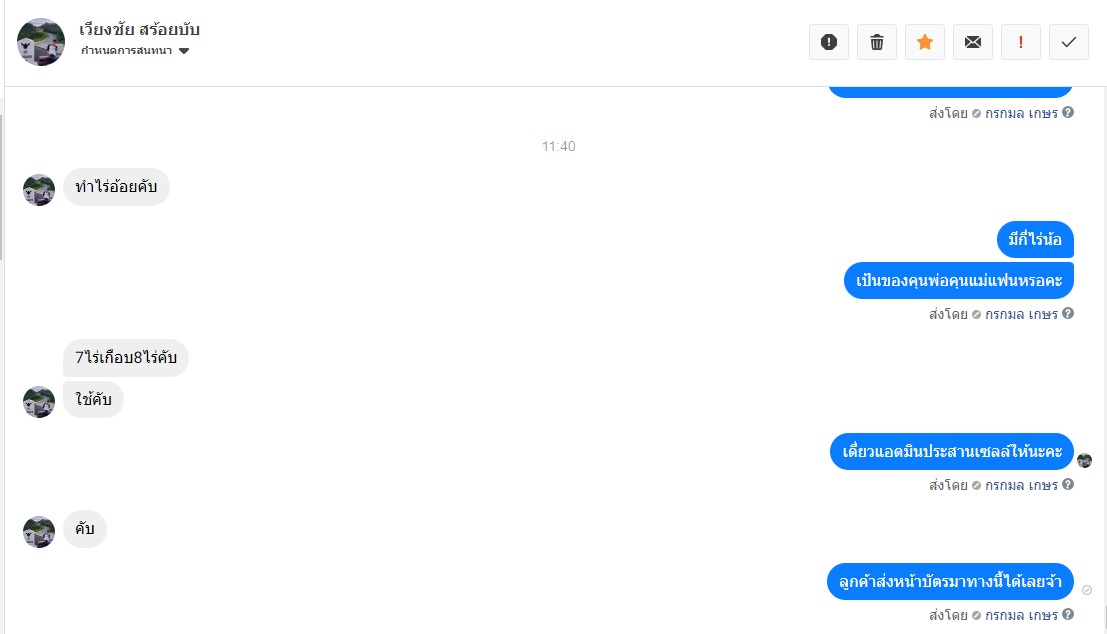Select the seen avatar beside เดี๋ยวแอดมินประสานเซลล์ให้นะคะ
The height and width of the screenshot is (634, 1107).
click(x=1085, y=461)
